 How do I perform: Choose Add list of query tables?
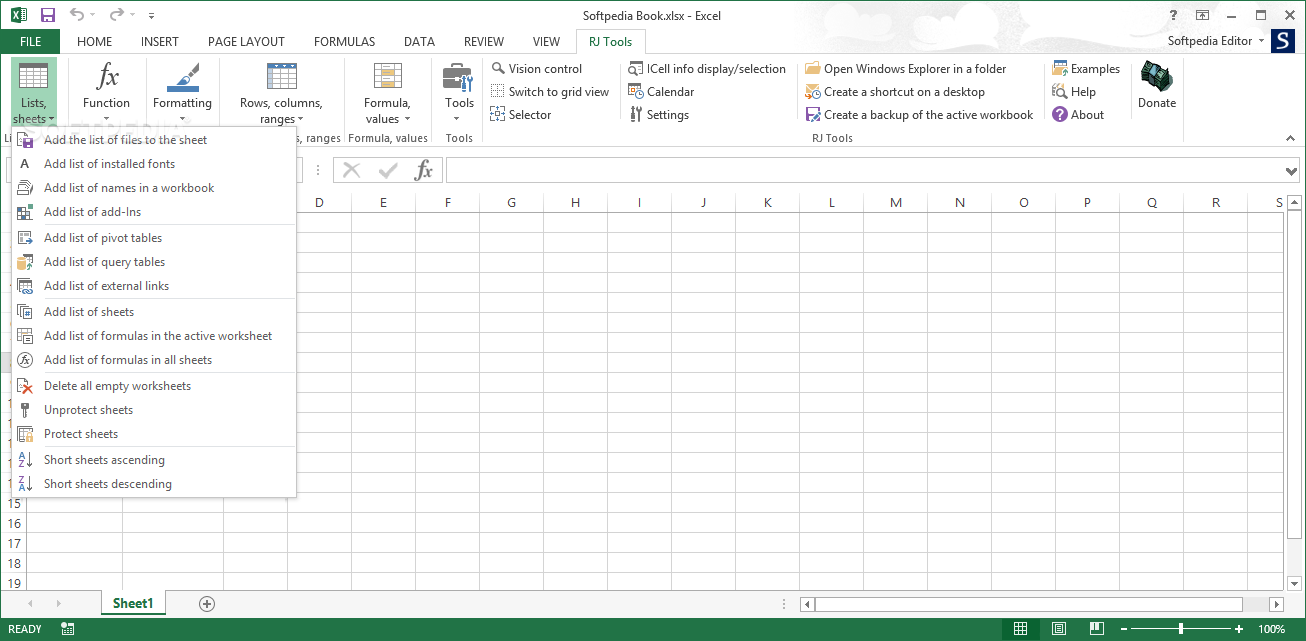click(155, 262)
